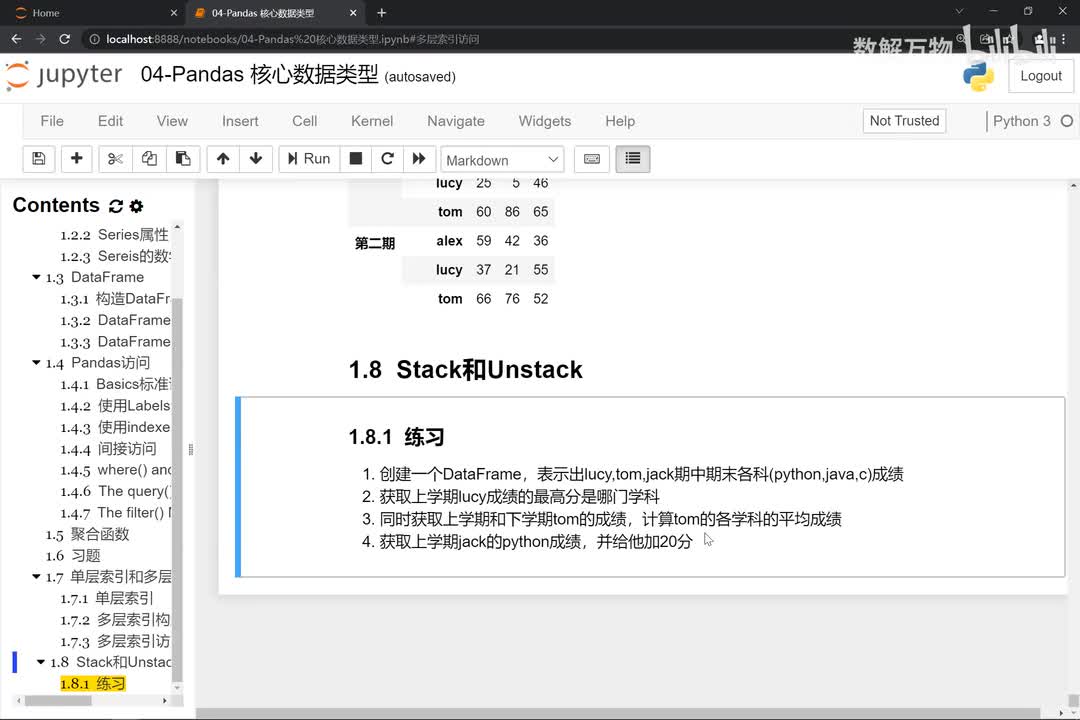Run the selected cell
1080x720 pixels.
309,158
